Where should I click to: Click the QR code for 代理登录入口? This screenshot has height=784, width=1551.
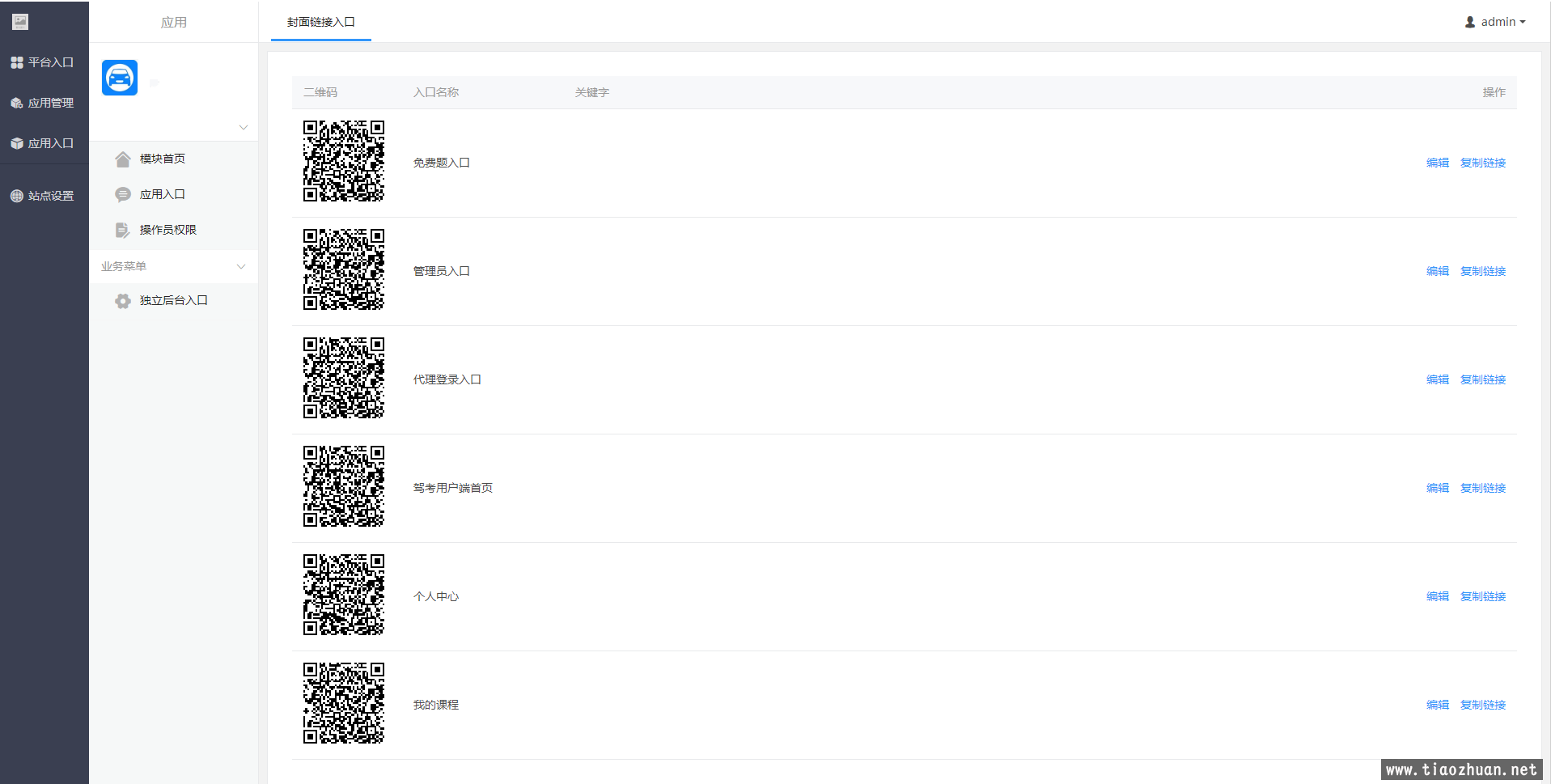(344, 378)
